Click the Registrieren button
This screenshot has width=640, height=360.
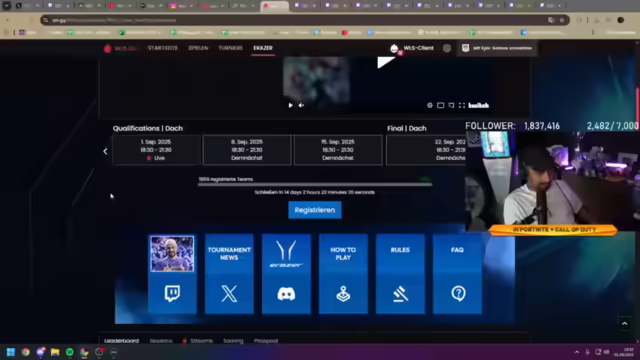(315, 210)
